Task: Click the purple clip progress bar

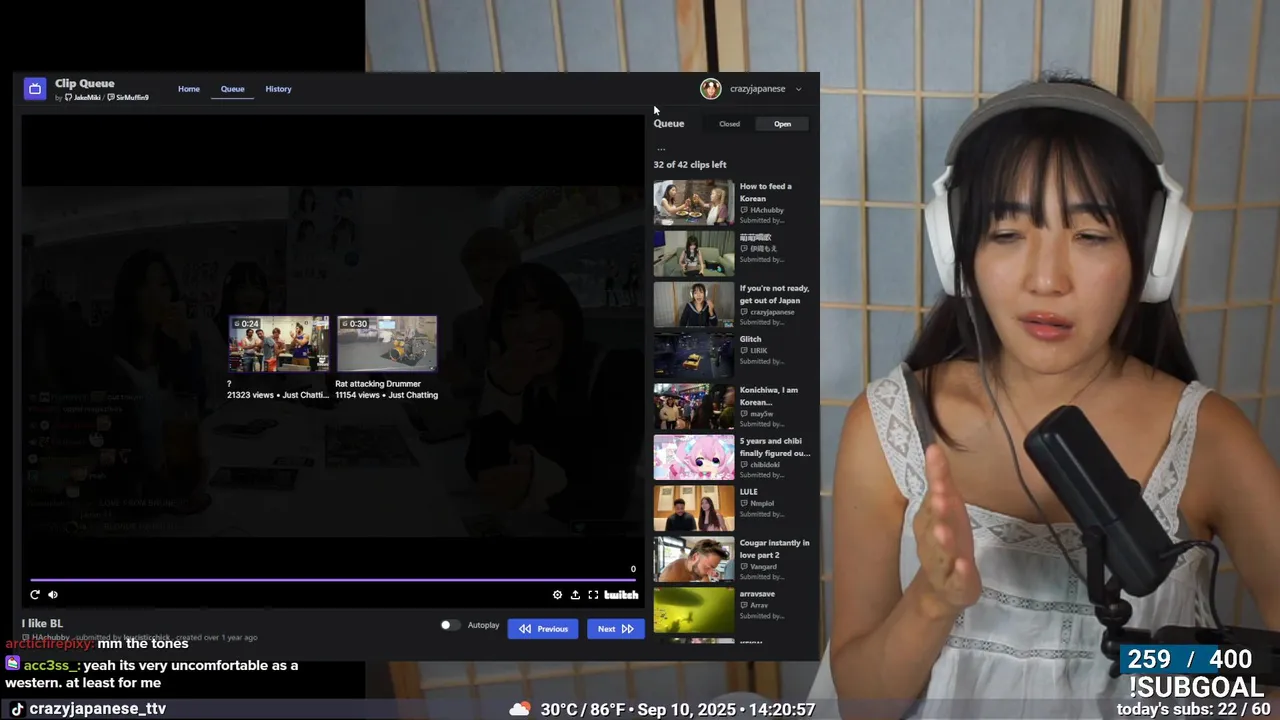Action: pos(332,579)
